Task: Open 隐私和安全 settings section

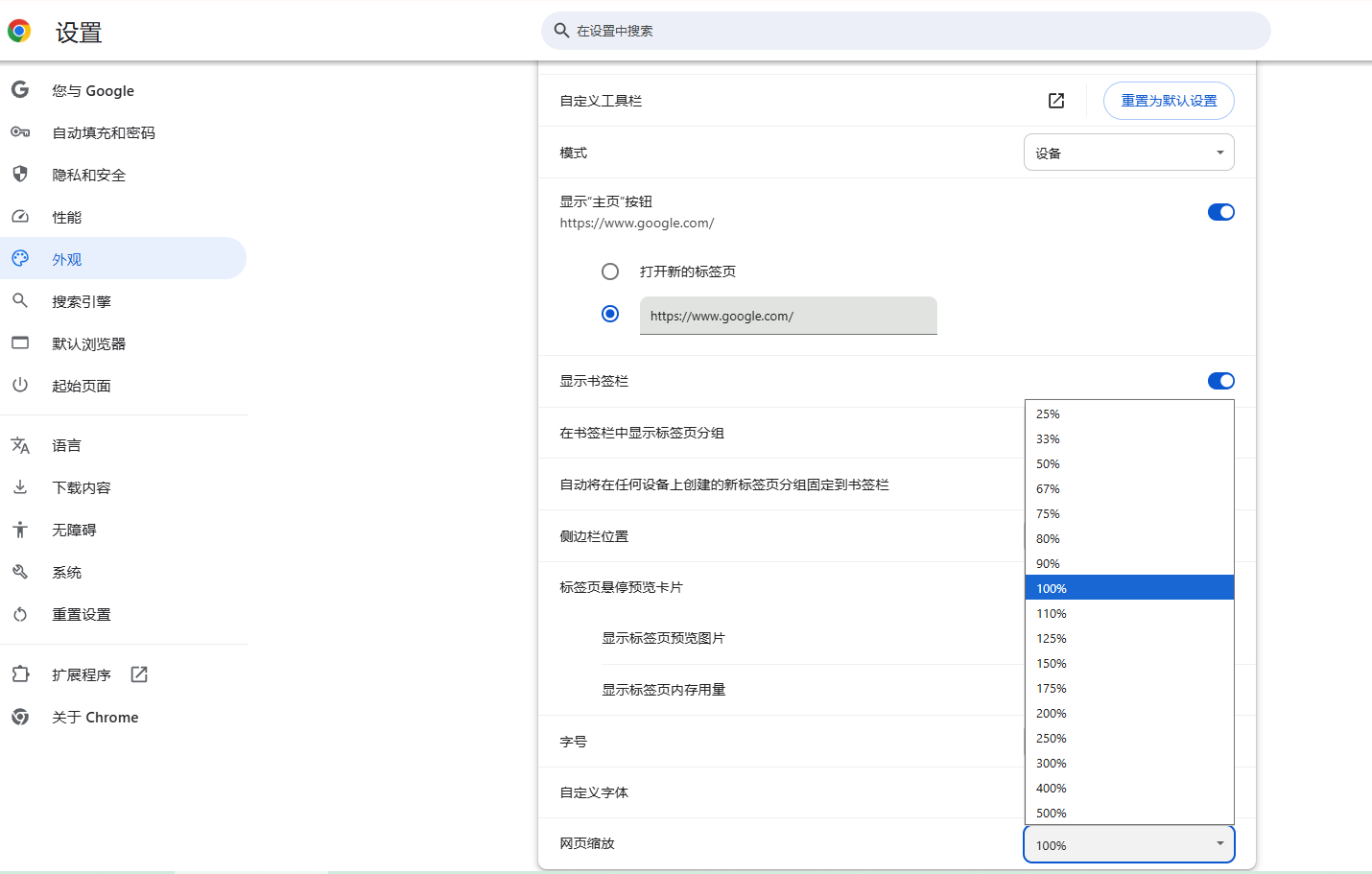Action: click(123, 175)
